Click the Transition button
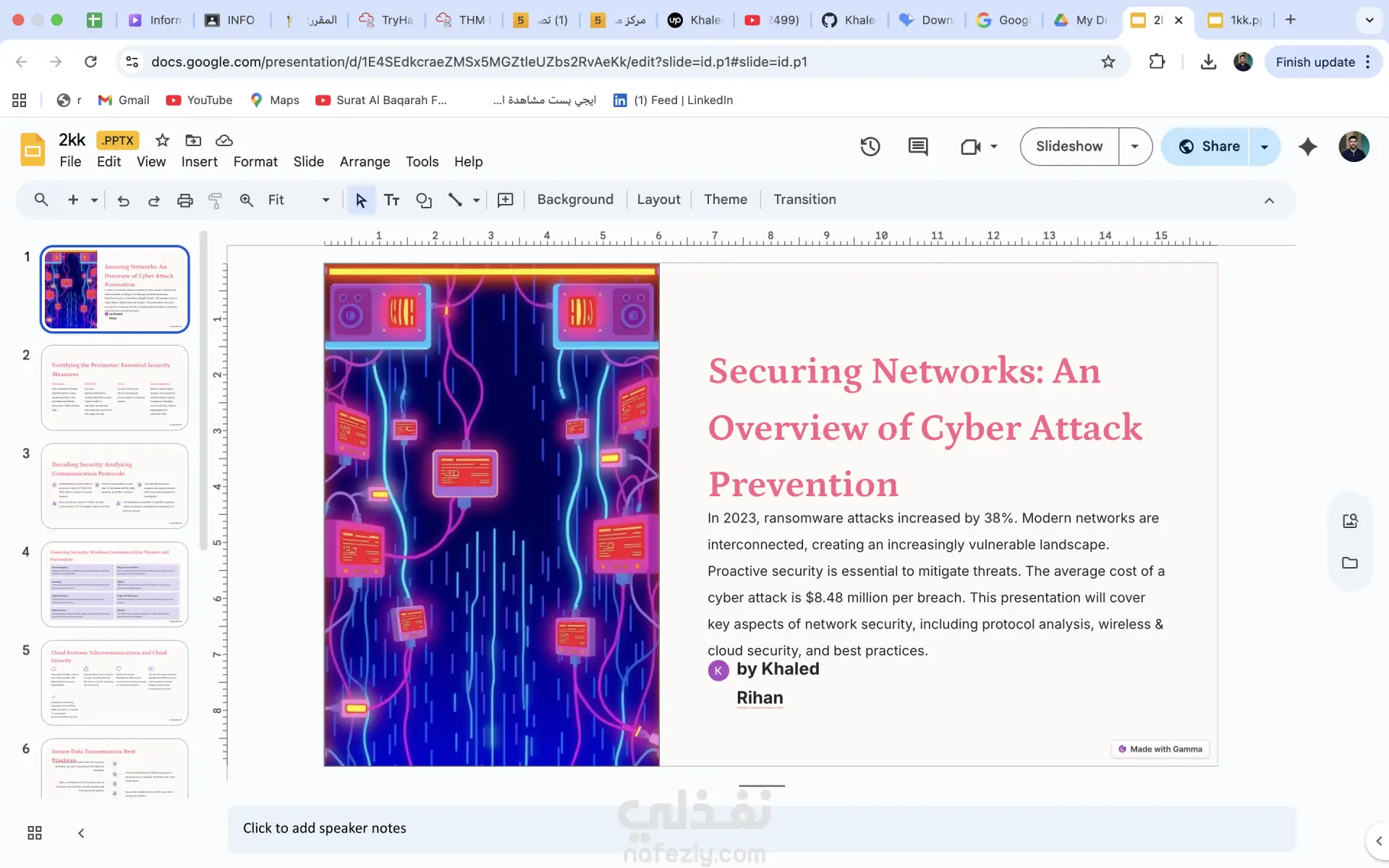The image size is (1389, 868). (x=804, y=200)
